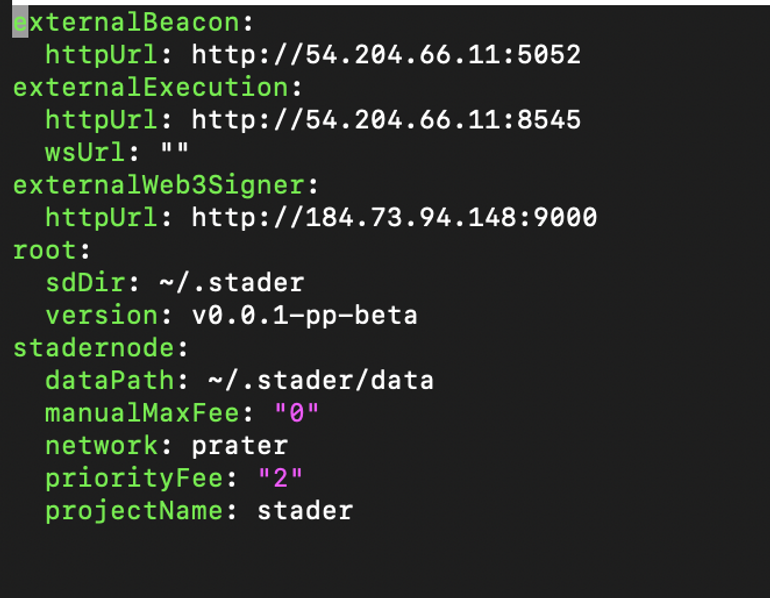Click the ~/.stader/data path value

320,380
